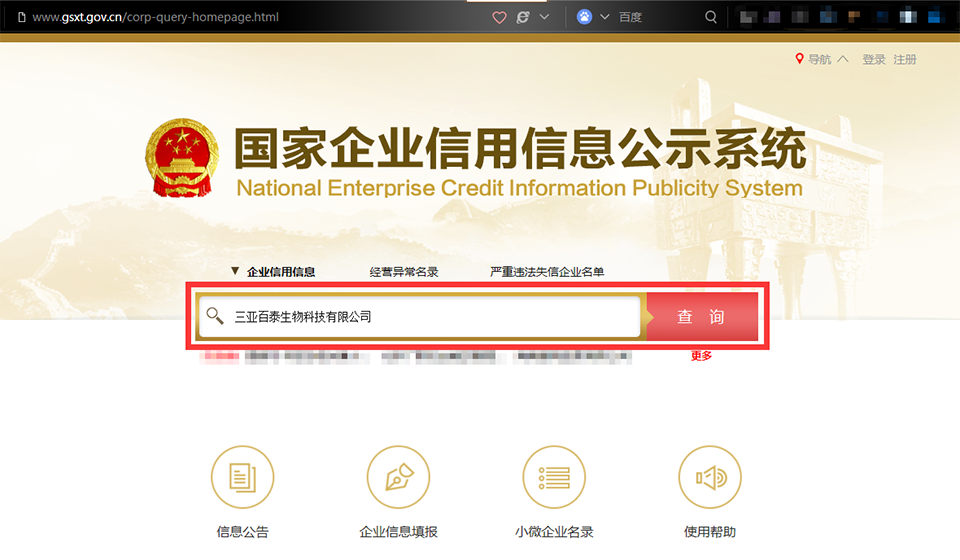Click the 小微企业名录 text label
The image size is (960, 560).
point(554,532)
